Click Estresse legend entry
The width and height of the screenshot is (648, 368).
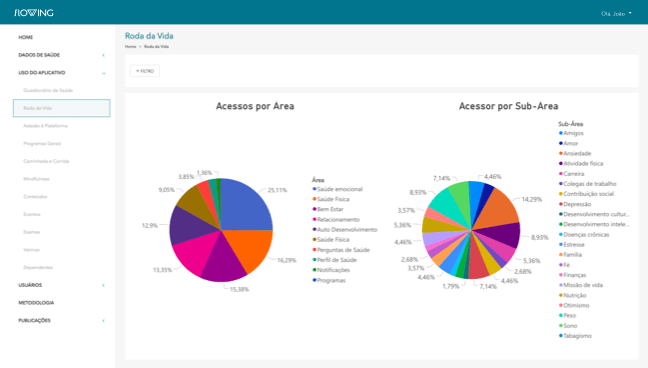pos(572,245)
